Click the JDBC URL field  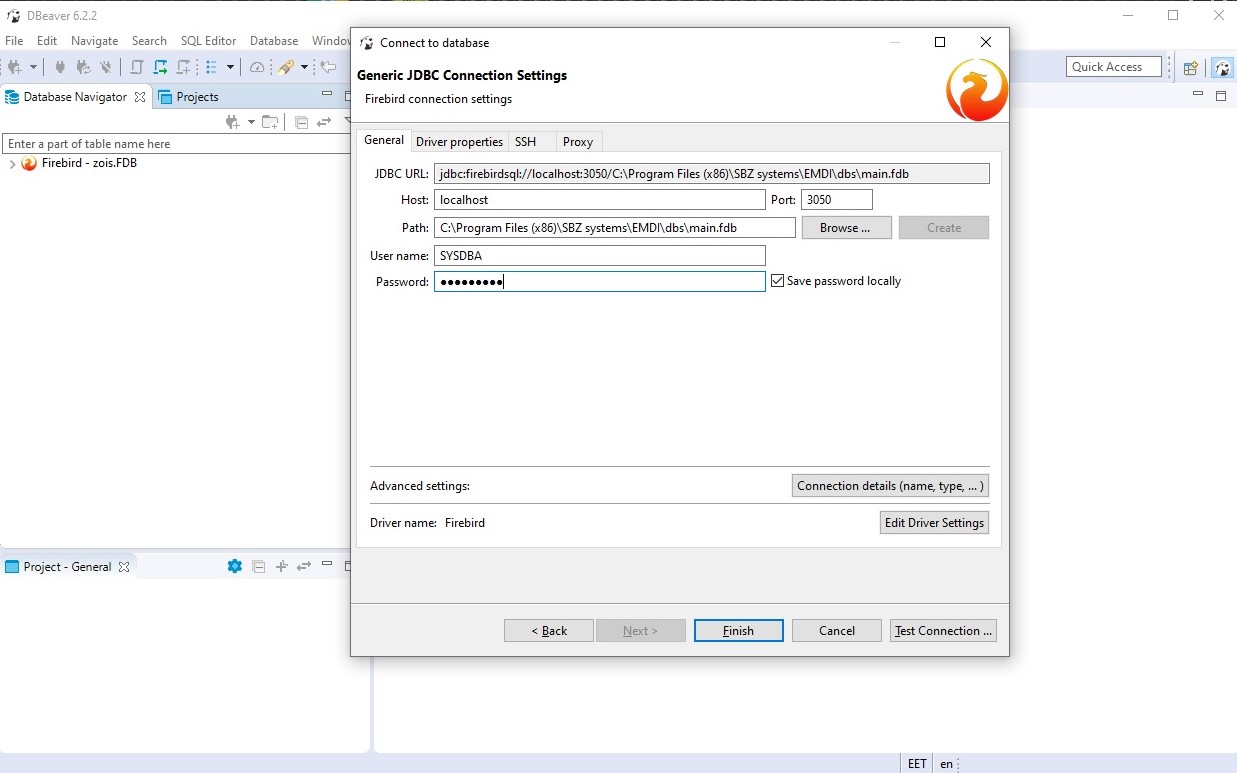pyautogui.click(x=712, y=174)
